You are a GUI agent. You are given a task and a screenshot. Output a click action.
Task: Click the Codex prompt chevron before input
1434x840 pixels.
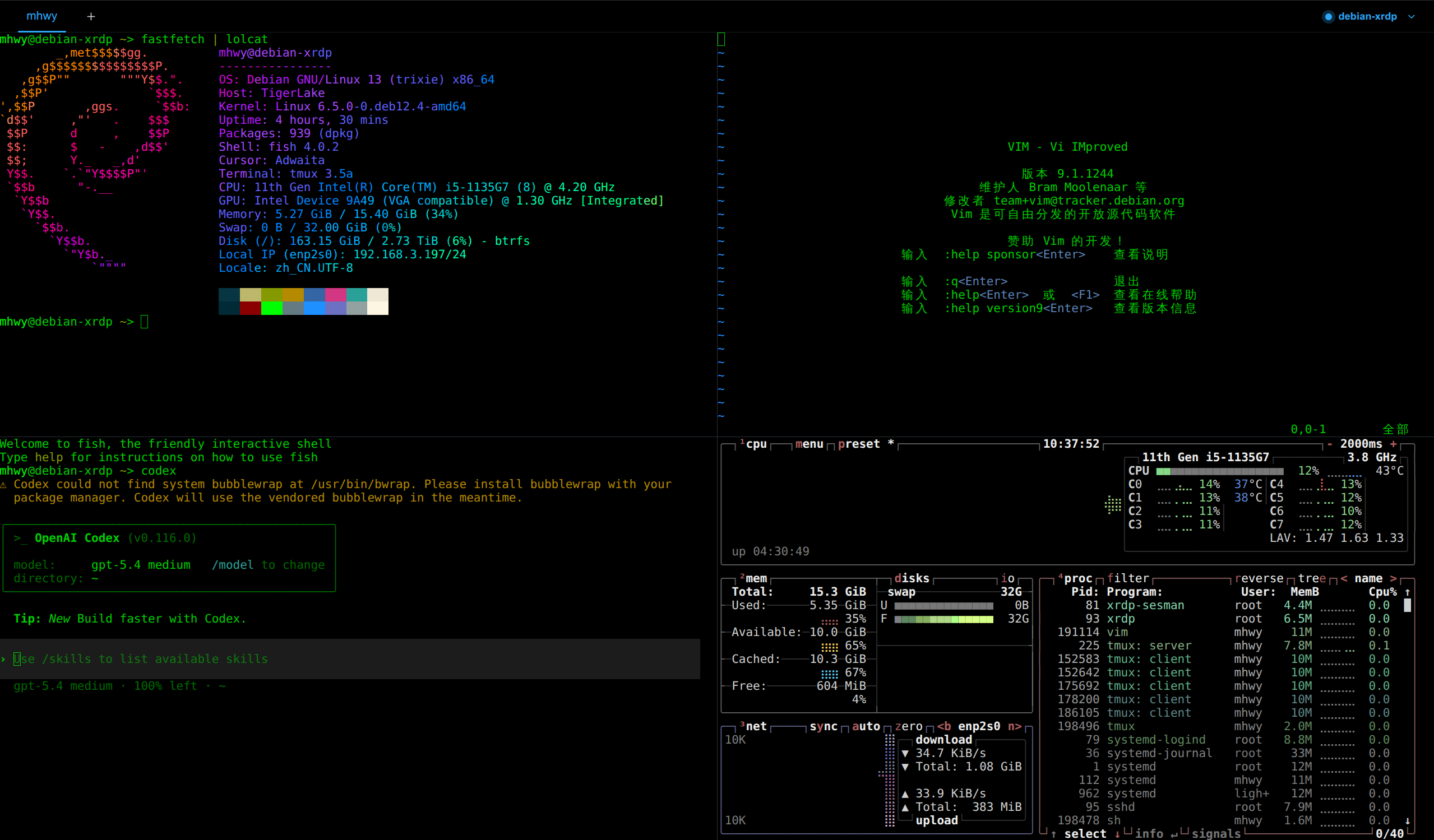3,659
